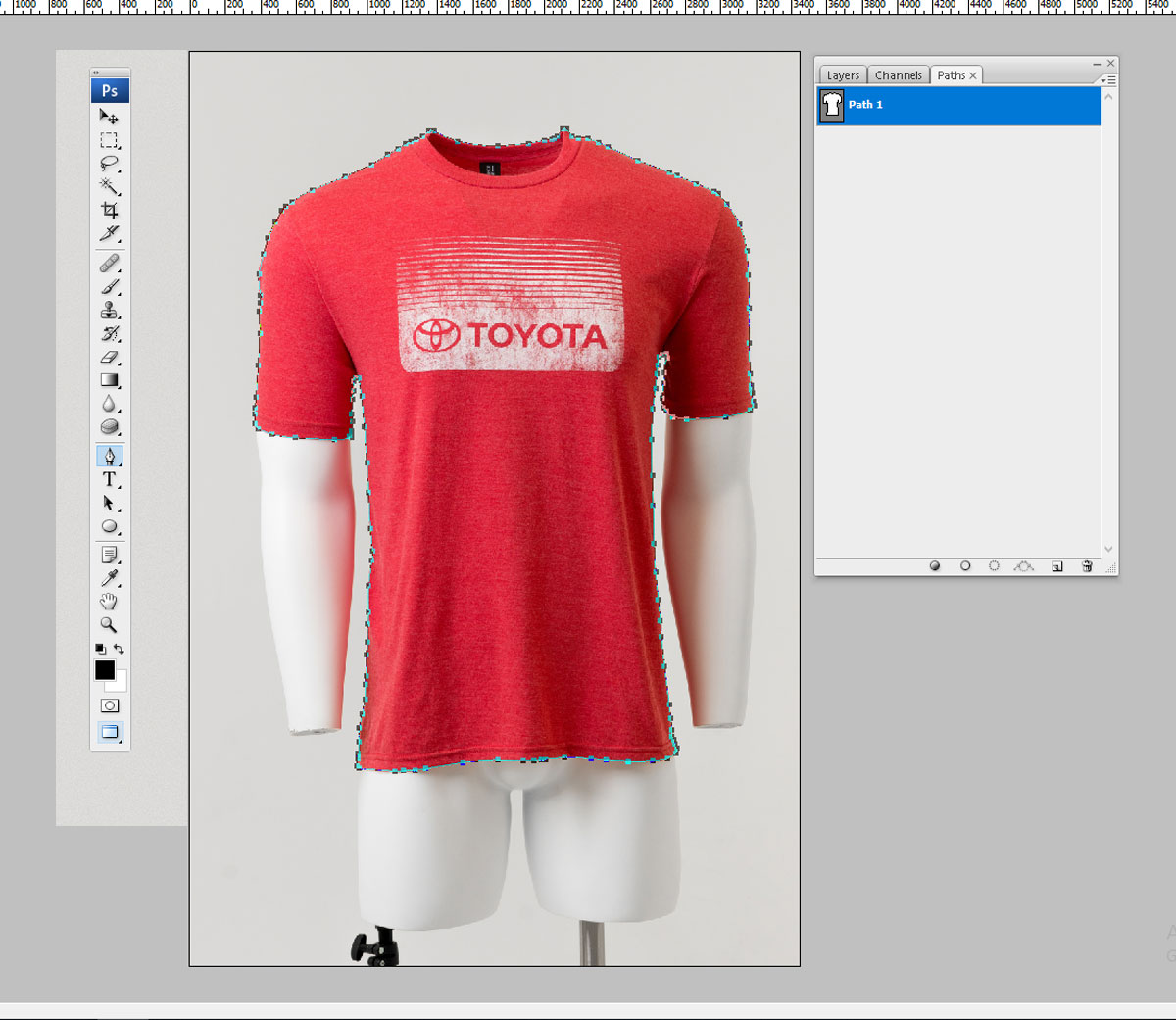Screen dimensions: 1176x1020
Task: Select the Blur droplet tool
Action: (109, 404)
